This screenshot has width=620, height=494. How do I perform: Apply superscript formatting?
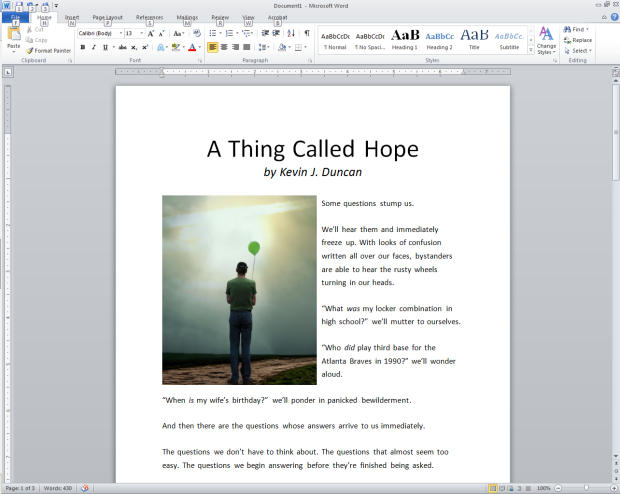coord(145,47)
